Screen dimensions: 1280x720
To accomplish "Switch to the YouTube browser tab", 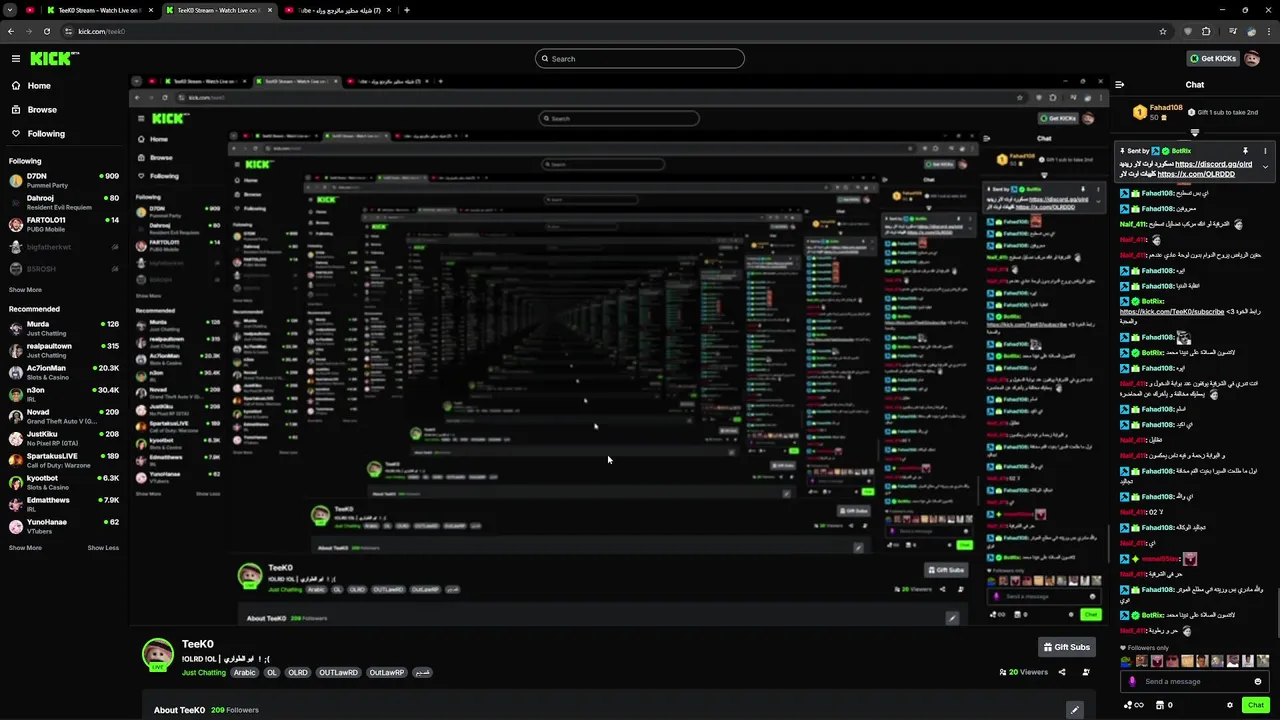I will 337,10.
